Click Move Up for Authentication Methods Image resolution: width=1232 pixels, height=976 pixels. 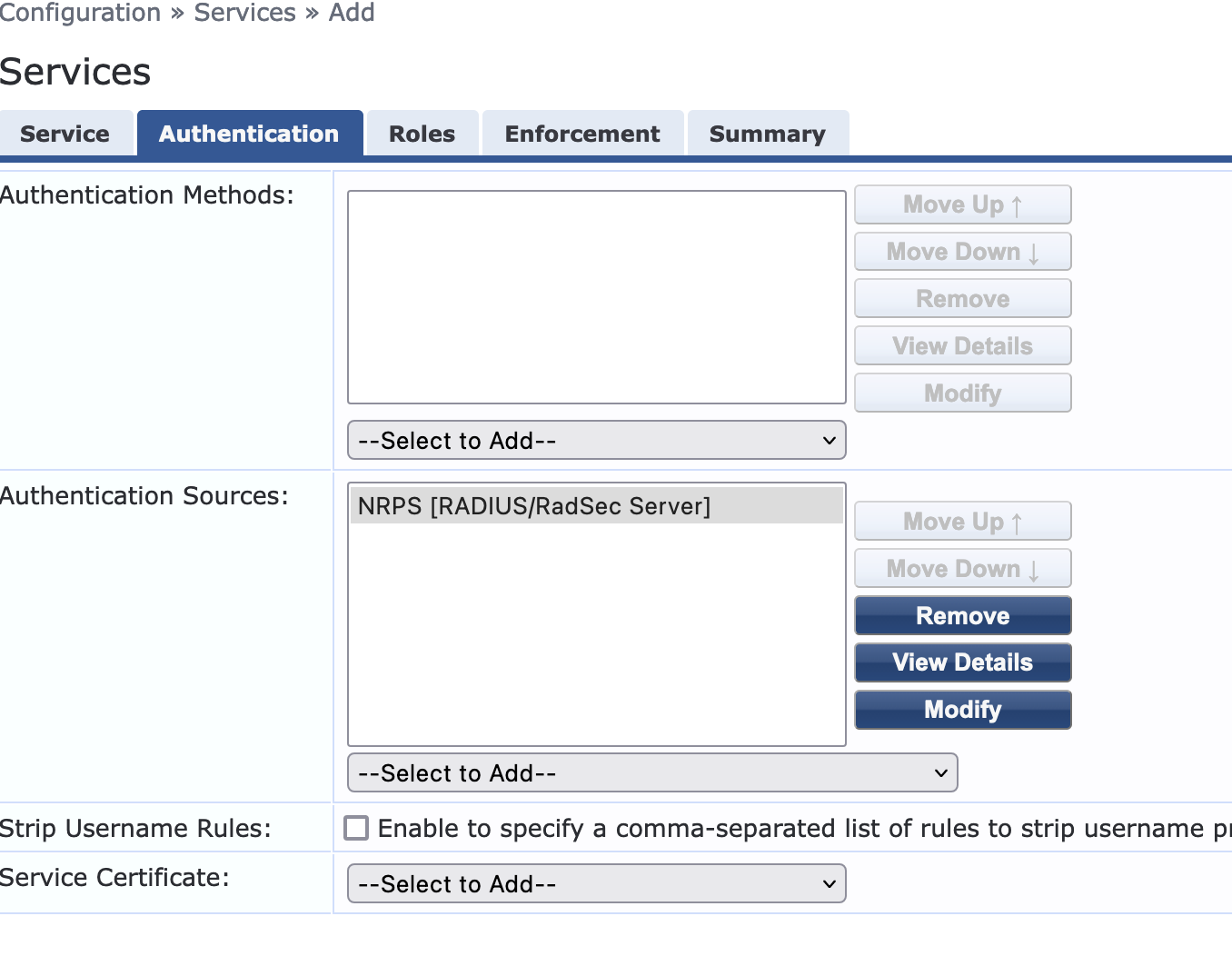pos(962,204)
